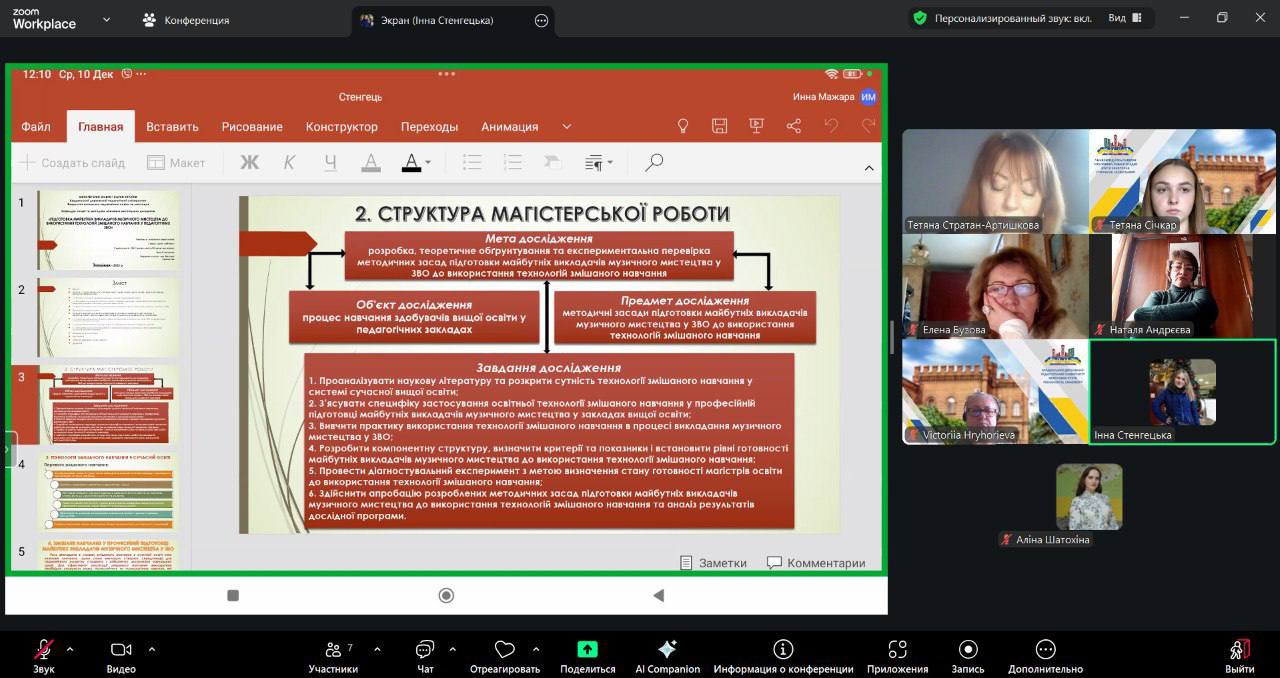Expand the Zoom Workplace dropdown arrow
This screenshot has width=1280, height=678.
pyautogui.click(x=107, y=19)
